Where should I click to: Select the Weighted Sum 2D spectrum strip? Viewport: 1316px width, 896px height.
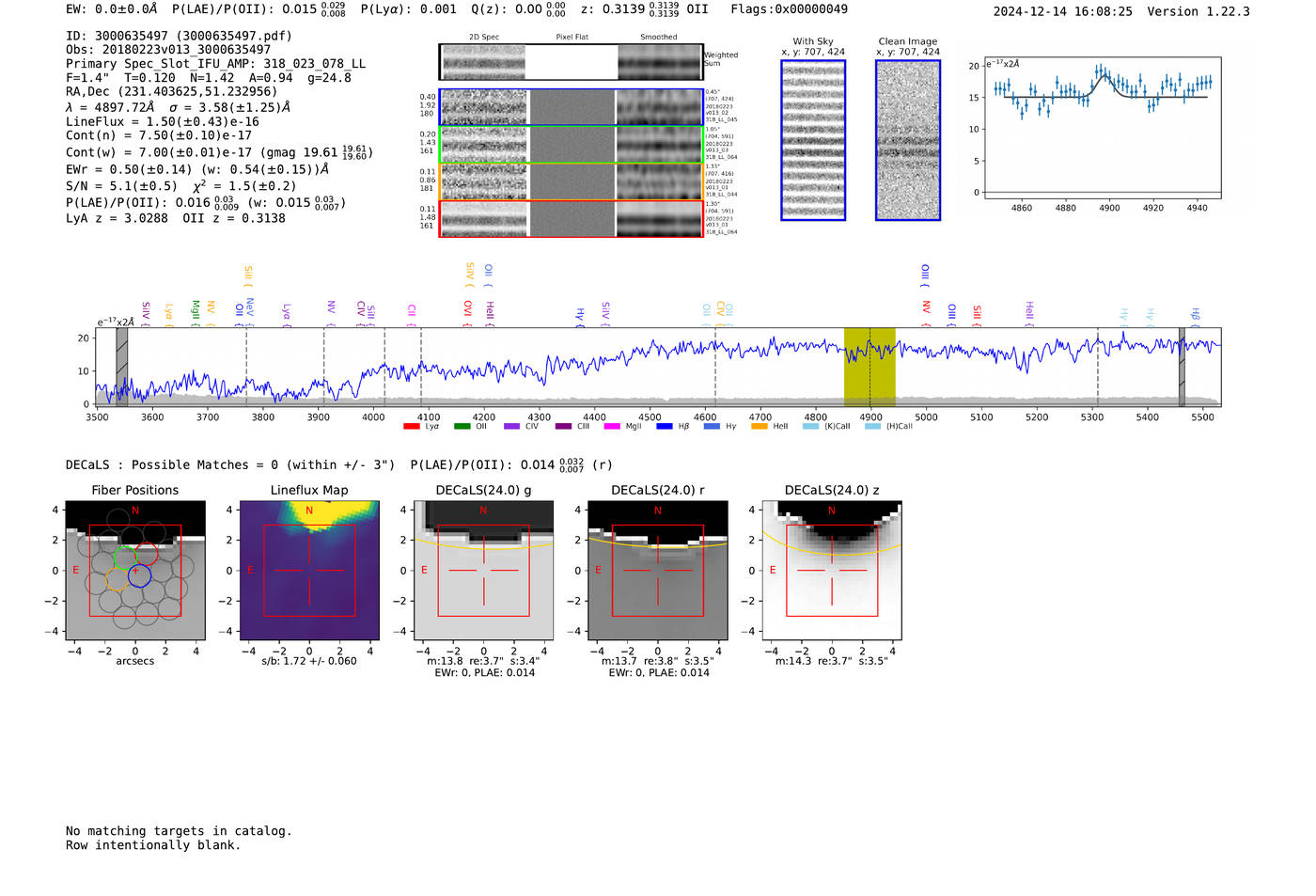pyautogui.click(x=571, y=62)
